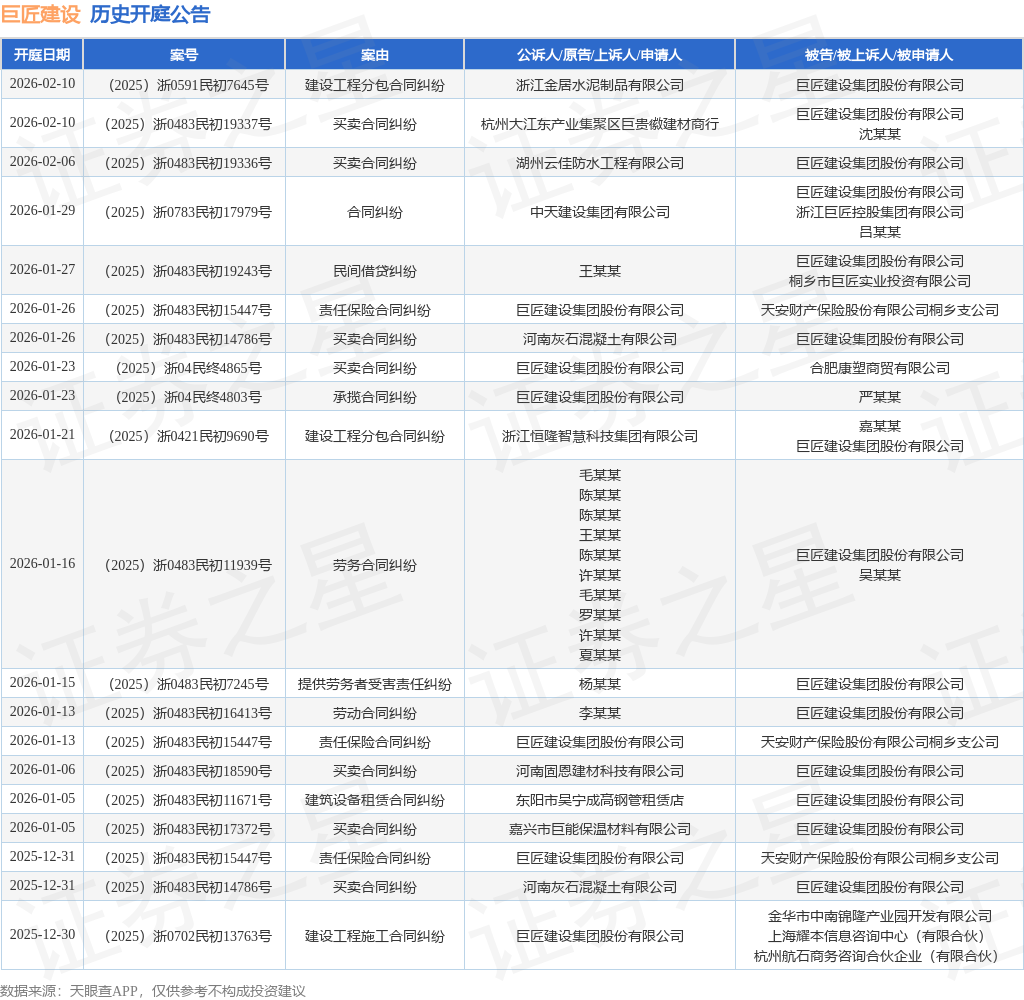Click case number 浙0483民初19243号
Image resolution: width=1024 pixels, height=1000 pixels.
point(188,271)
